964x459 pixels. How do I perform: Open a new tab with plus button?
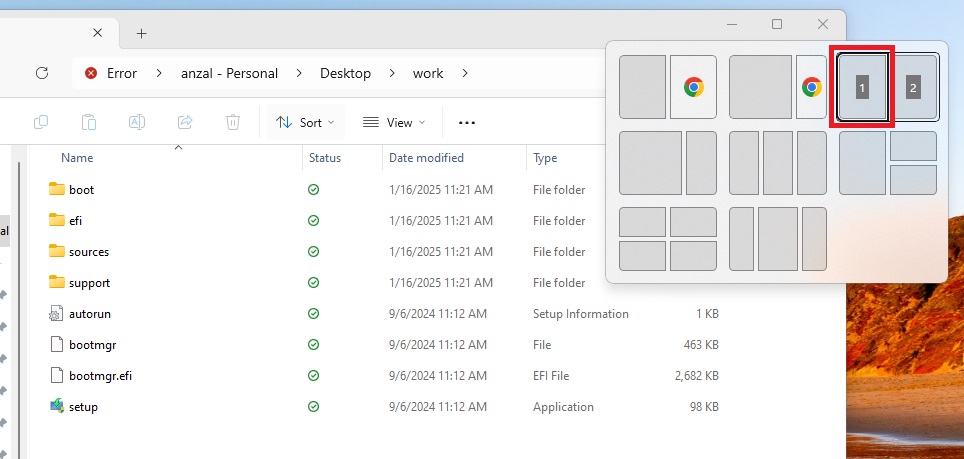click(141, 33)
